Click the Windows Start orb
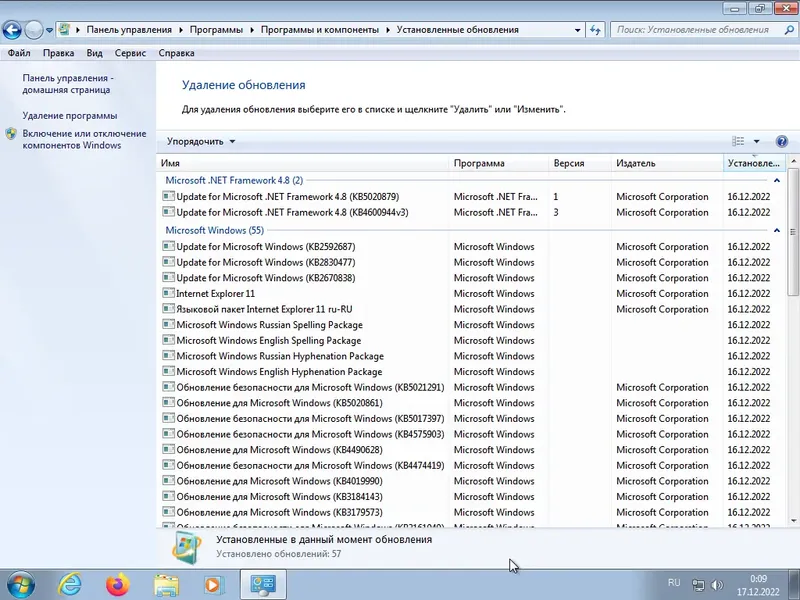Image resolution: width=800 pixels, height=600 pixels. [x=21, y=584]
